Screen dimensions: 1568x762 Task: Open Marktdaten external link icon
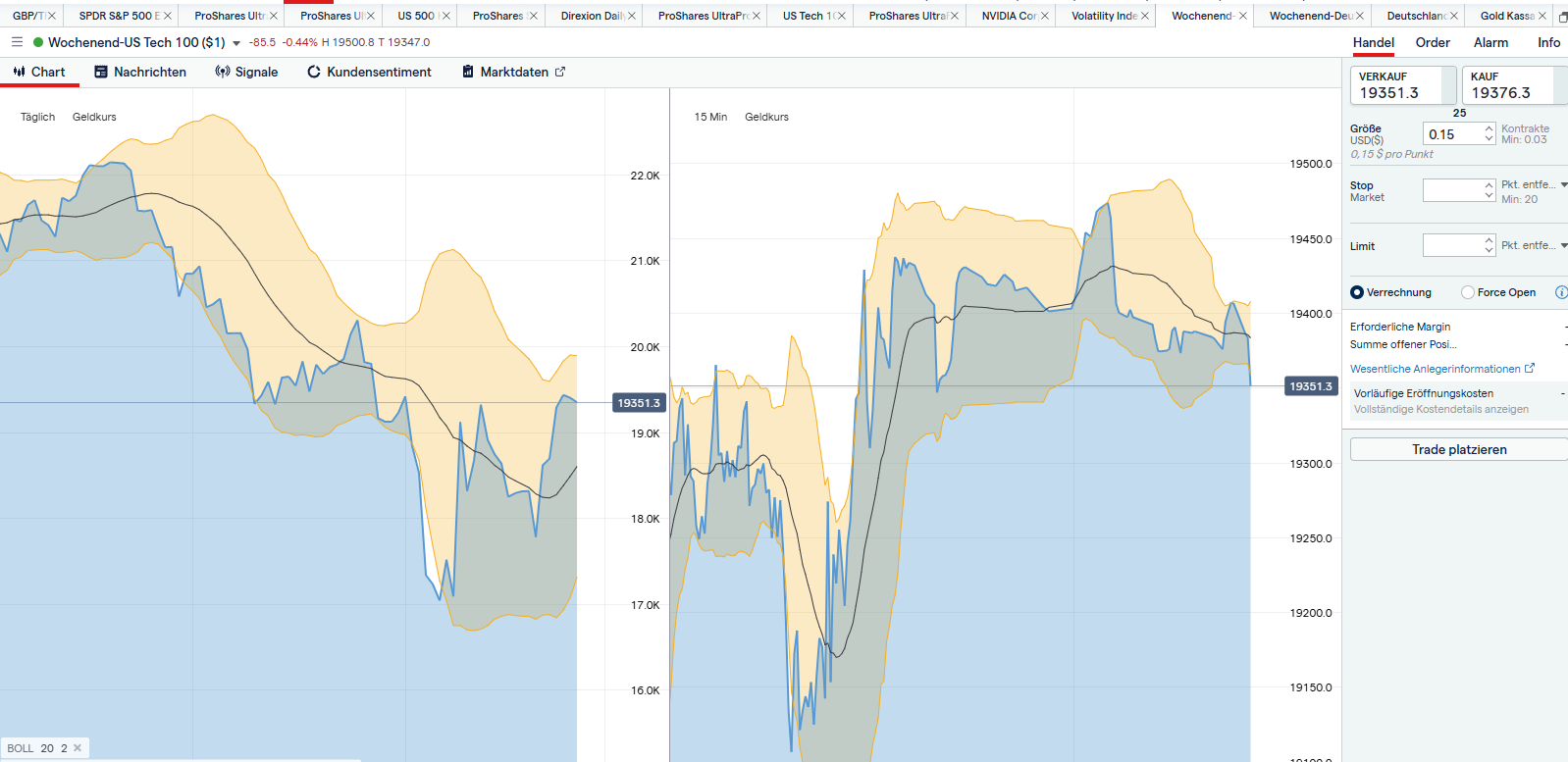click(560, 72)
